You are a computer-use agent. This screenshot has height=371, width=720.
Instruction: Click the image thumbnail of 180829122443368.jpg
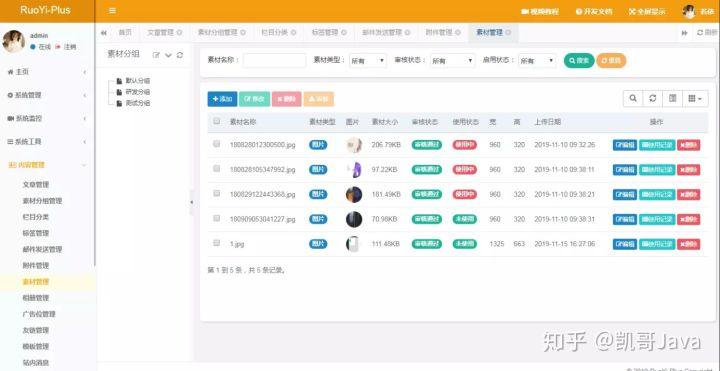click(354, 195)
